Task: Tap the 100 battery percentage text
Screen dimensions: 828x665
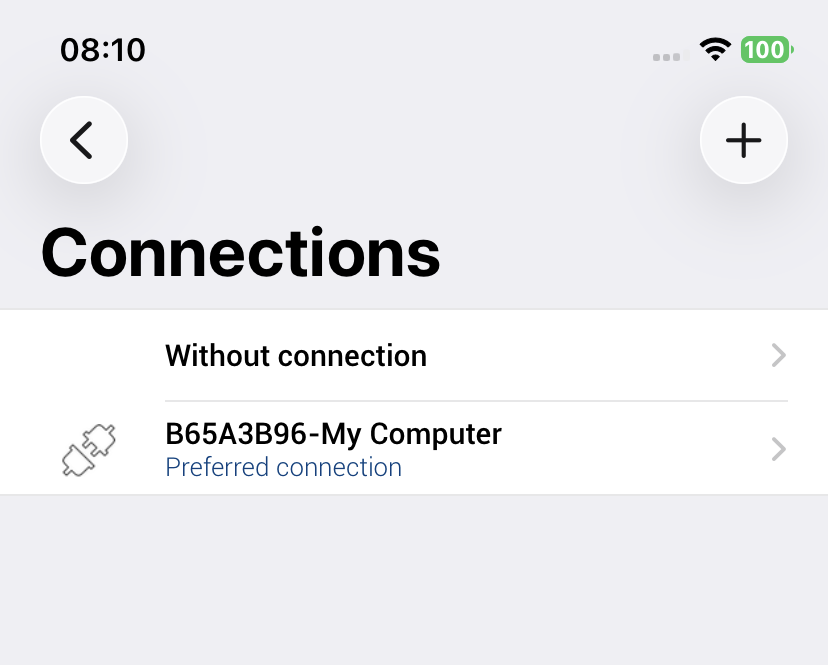Action: click(x=764, y=50)
